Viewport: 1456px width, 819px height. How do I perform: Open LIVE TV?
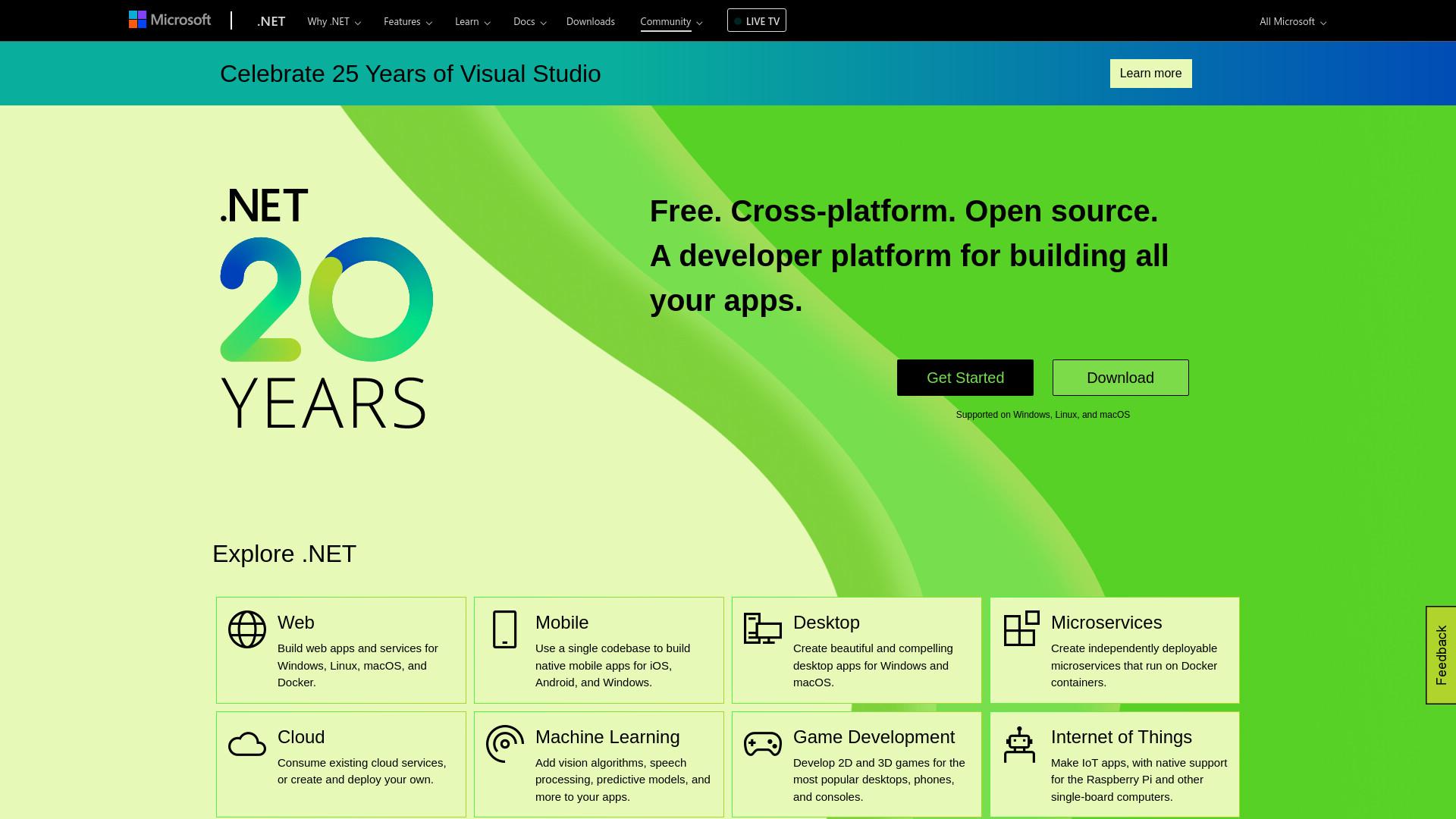click(757, 20)
